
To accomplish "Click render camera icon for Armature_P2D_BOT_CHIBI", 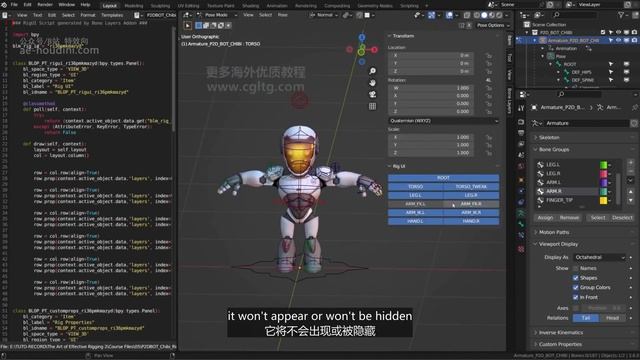I will pyautogui.click(x=634, y=40).
